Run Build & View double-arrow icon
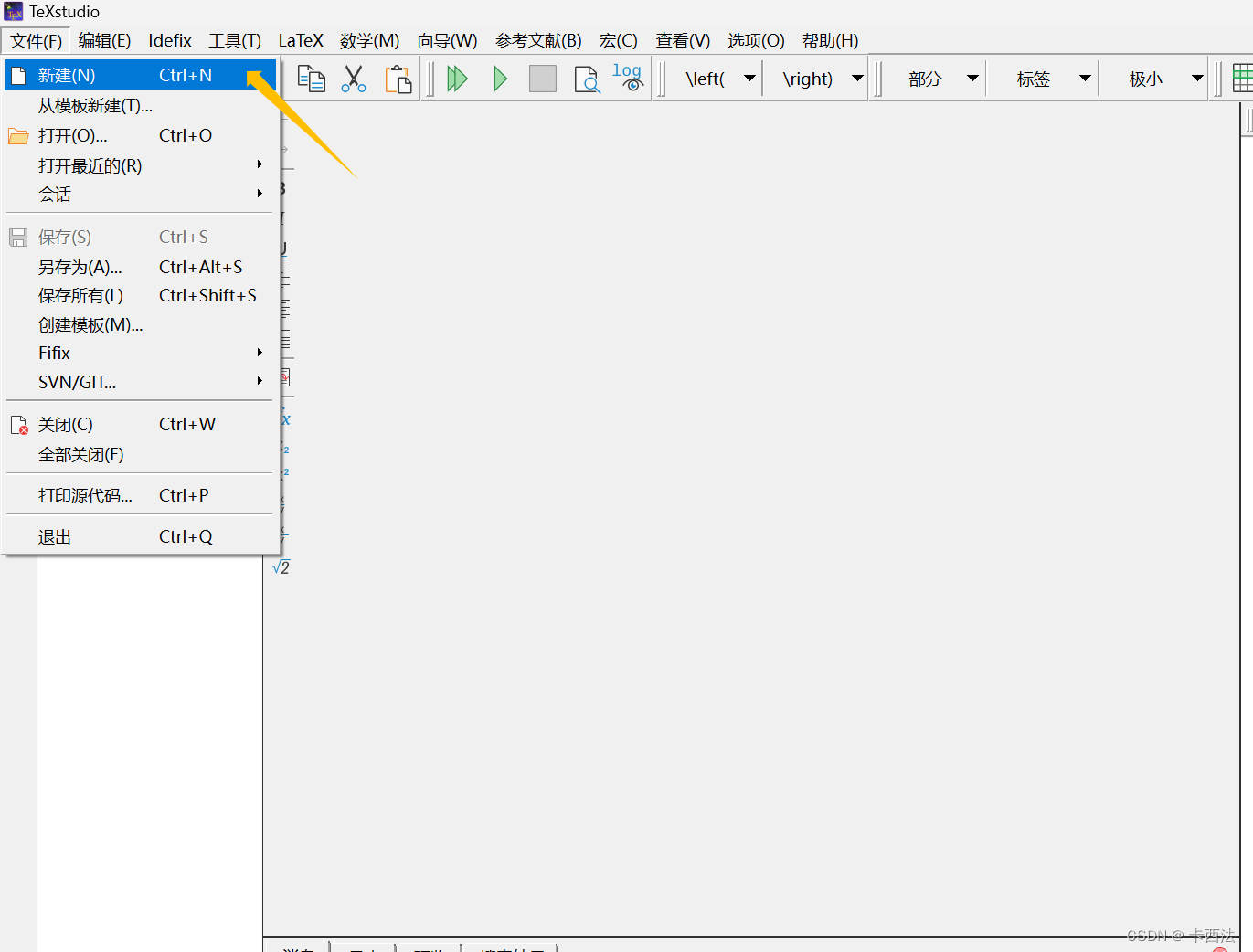The height and width of the screenshot is (952, 1253). (x=457, y=79)
